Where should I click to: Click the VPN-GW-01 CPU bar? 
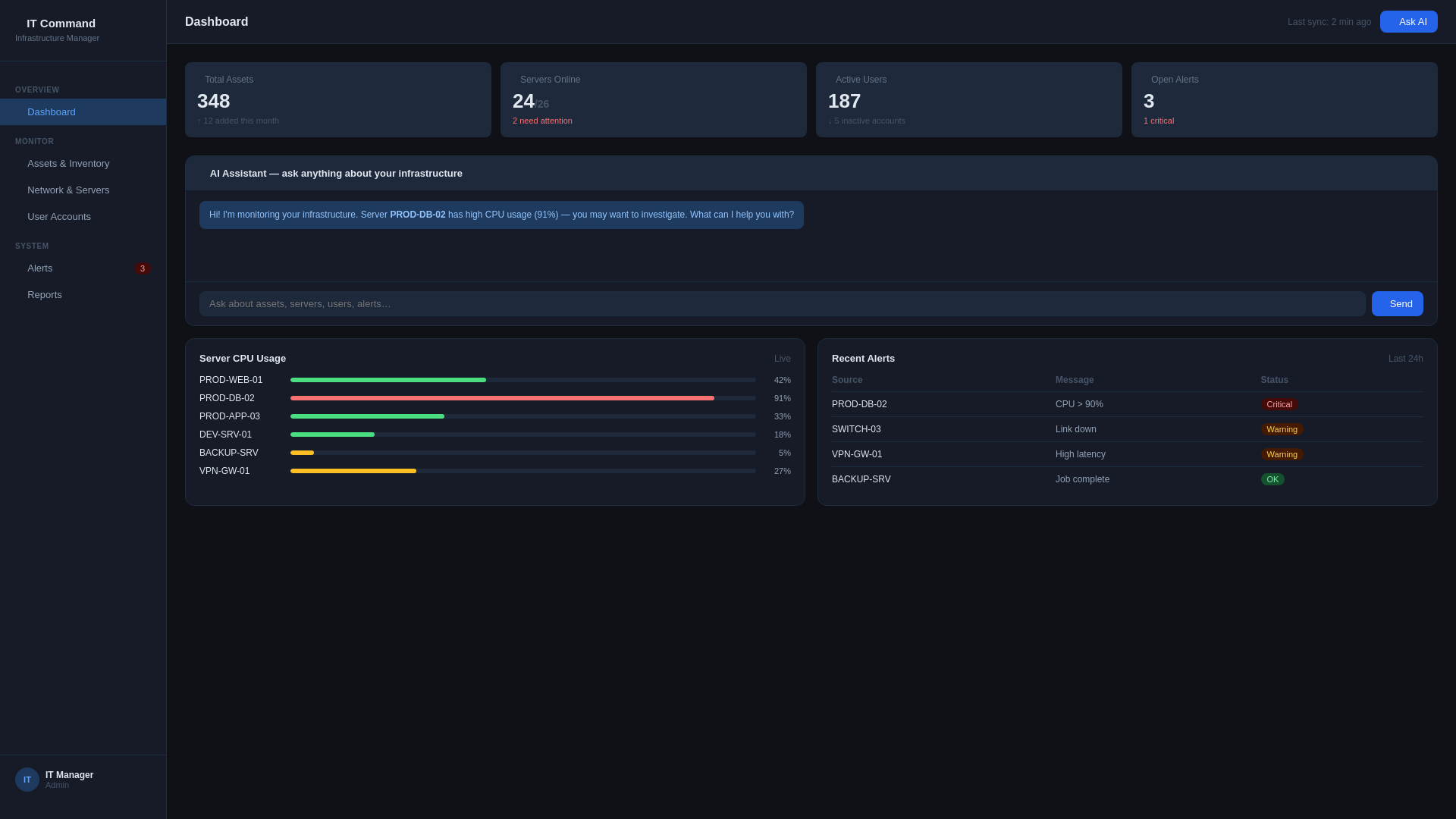click(523, 471)
